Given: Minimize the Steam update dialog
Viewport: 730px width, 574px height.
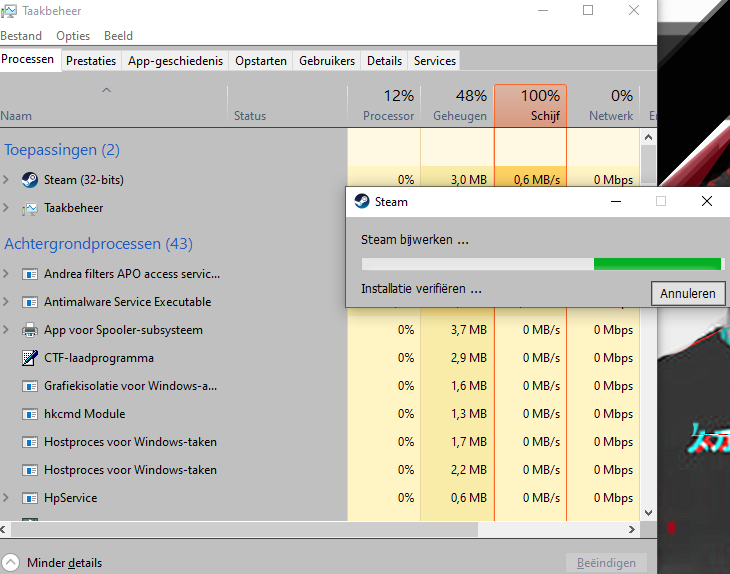Looking at the screenshot, I should coord(616,201).
